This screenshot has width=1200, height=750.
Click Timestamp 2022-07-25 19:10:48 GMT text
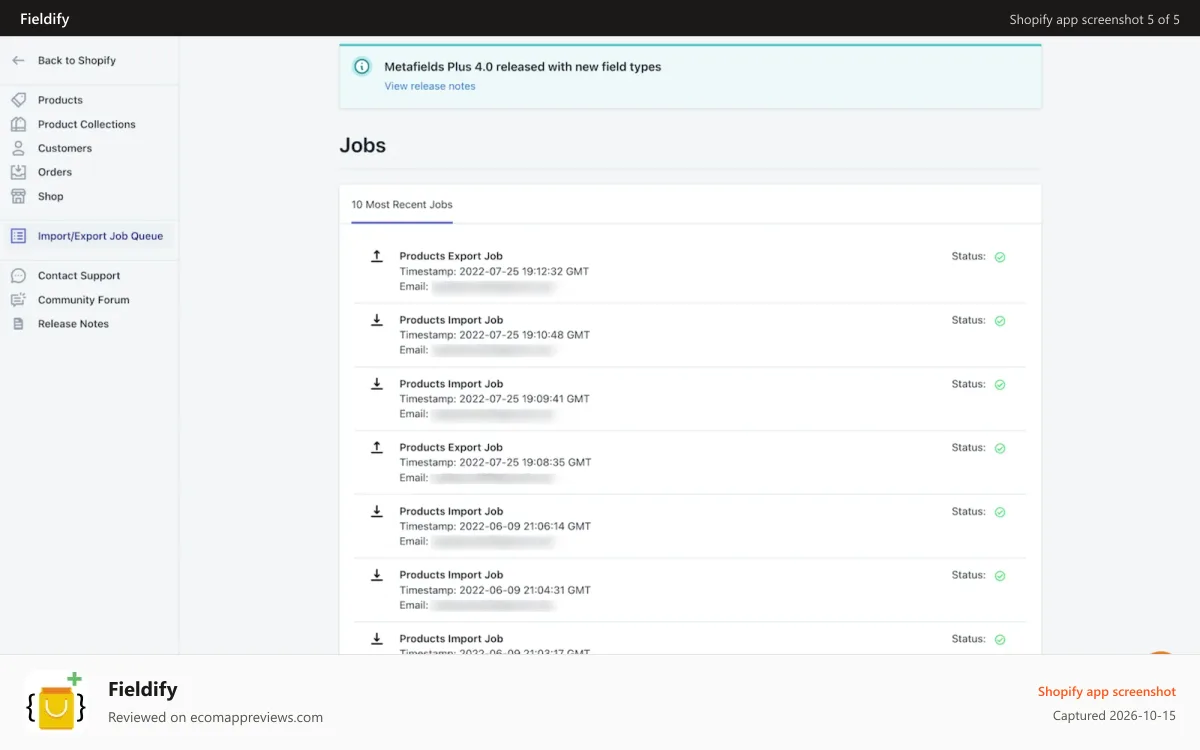495,335
